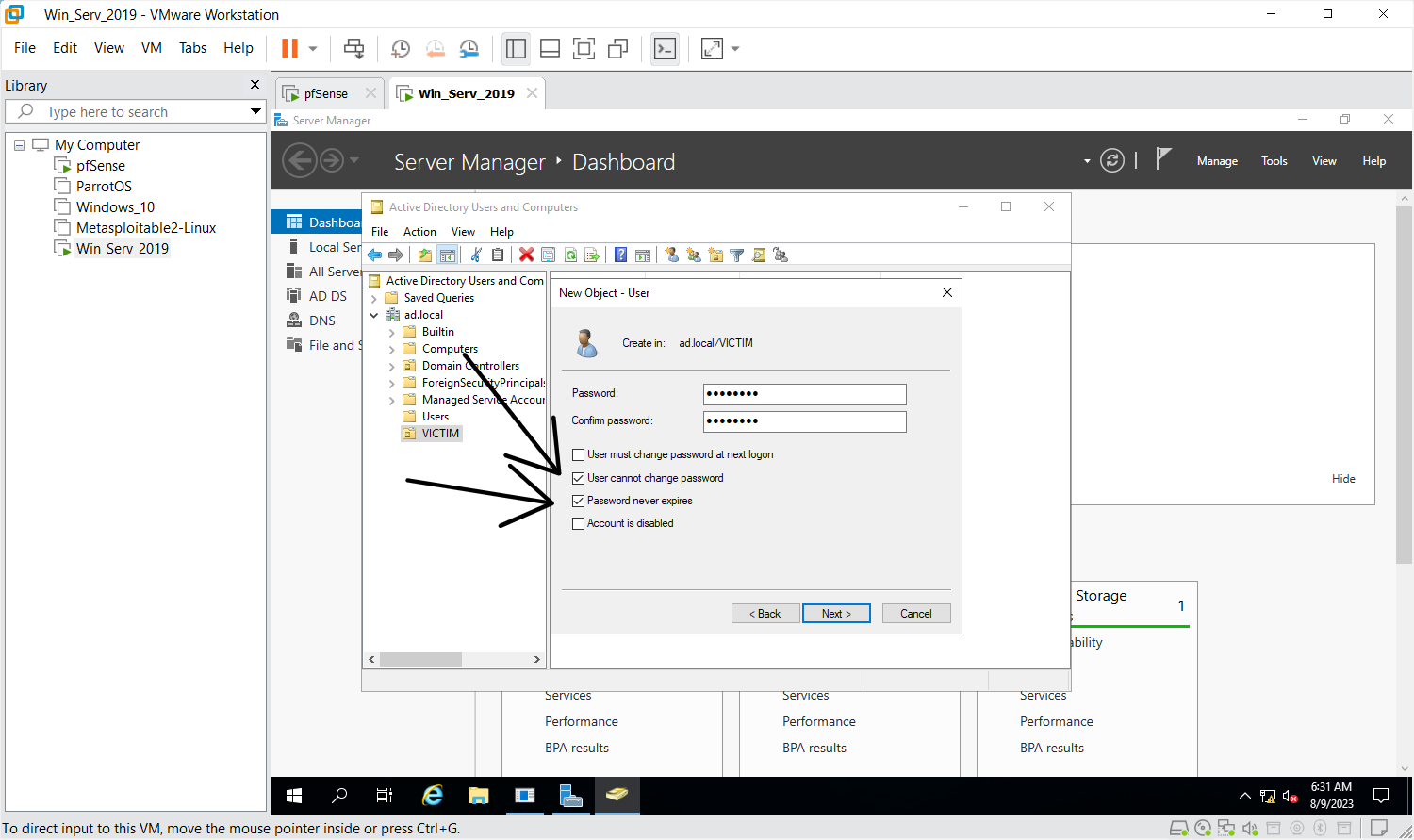Open the properties icon in AD toolbar
This screenshot has height=840, width=1414.
point(548,255)
